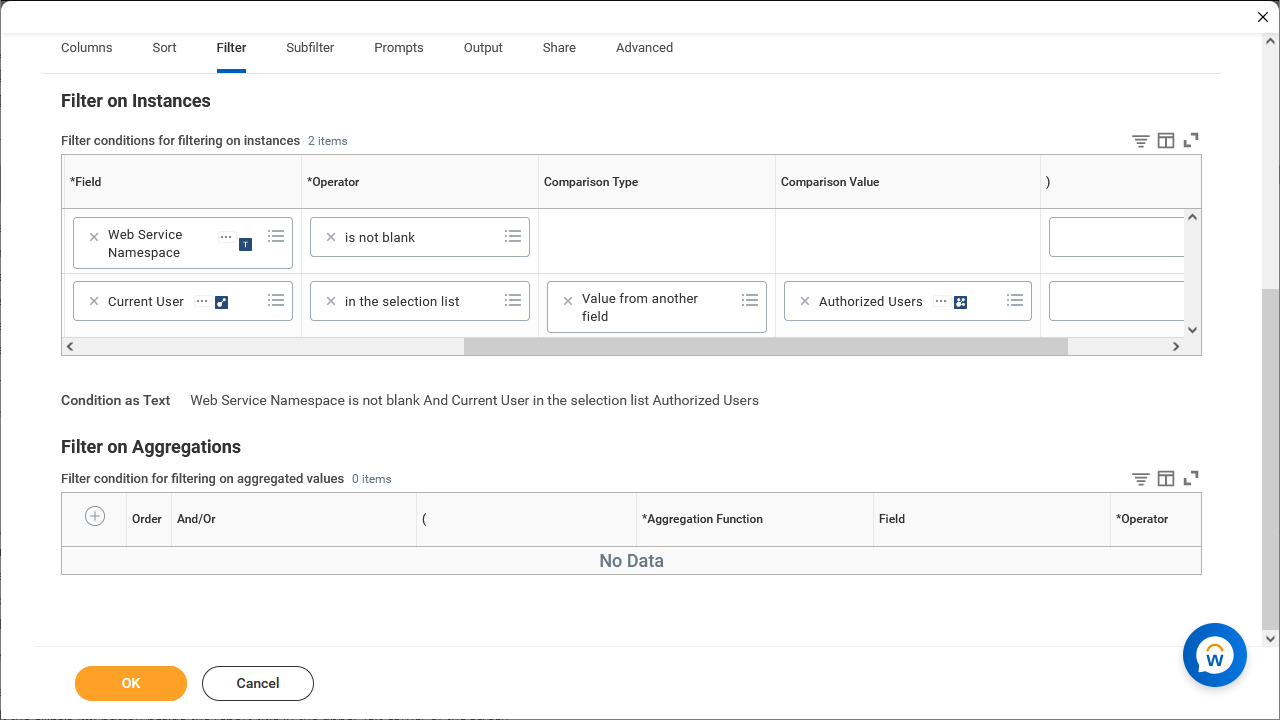
Task: Open the Workday Assistant
Action: [1214, 655]
